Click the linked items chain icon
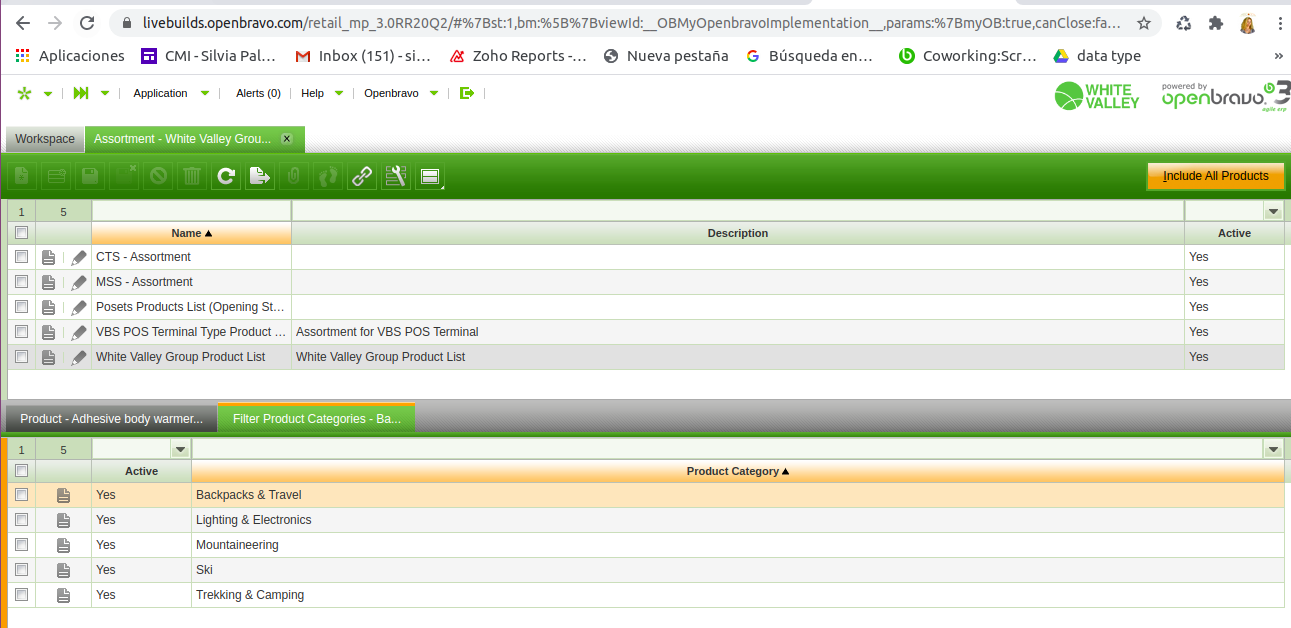 [x=361, y=176]
